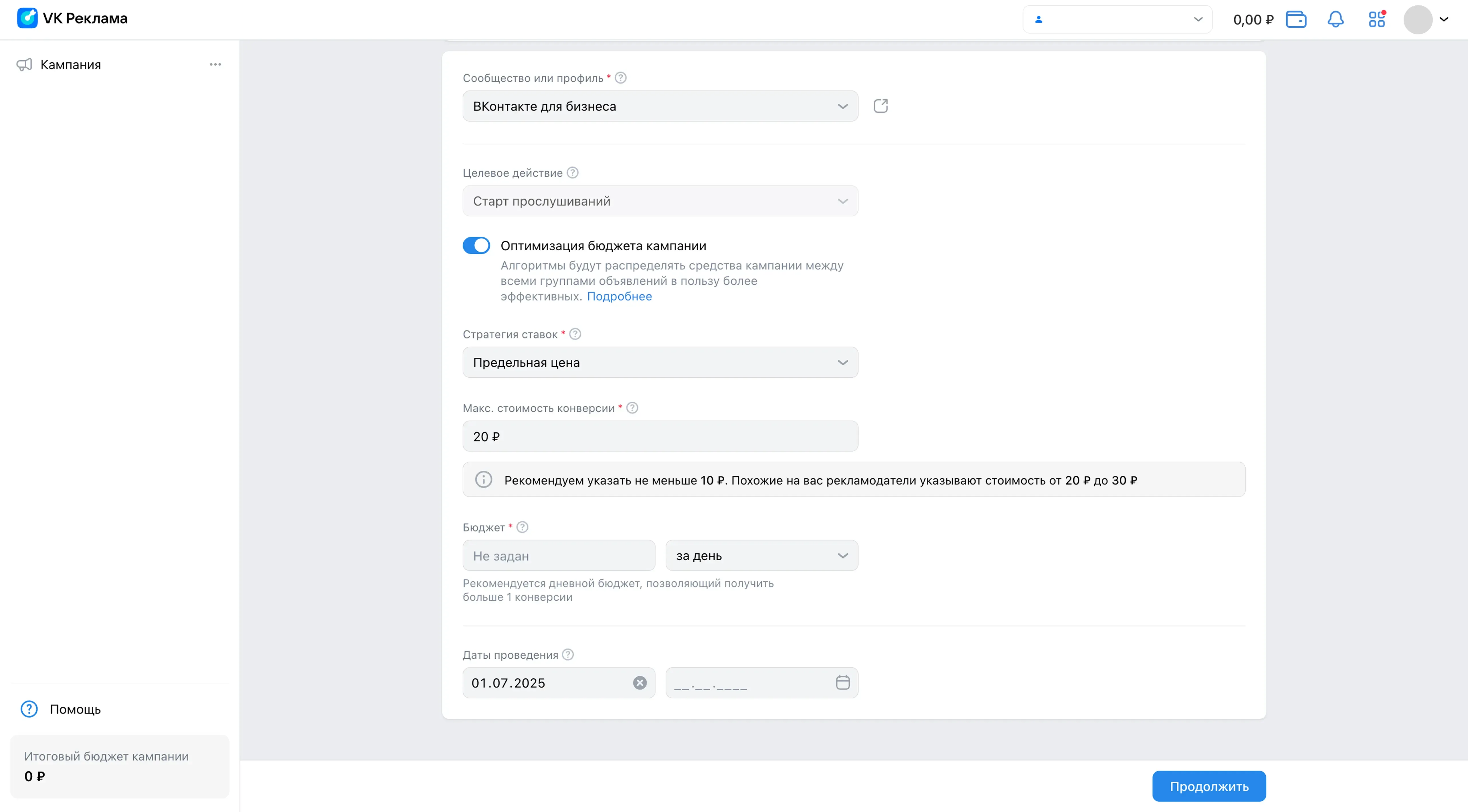Viewport: 1468px width, 812px height.
Task: Open community in new window icon
Action: pyautogui.click(x=881, y=106)
